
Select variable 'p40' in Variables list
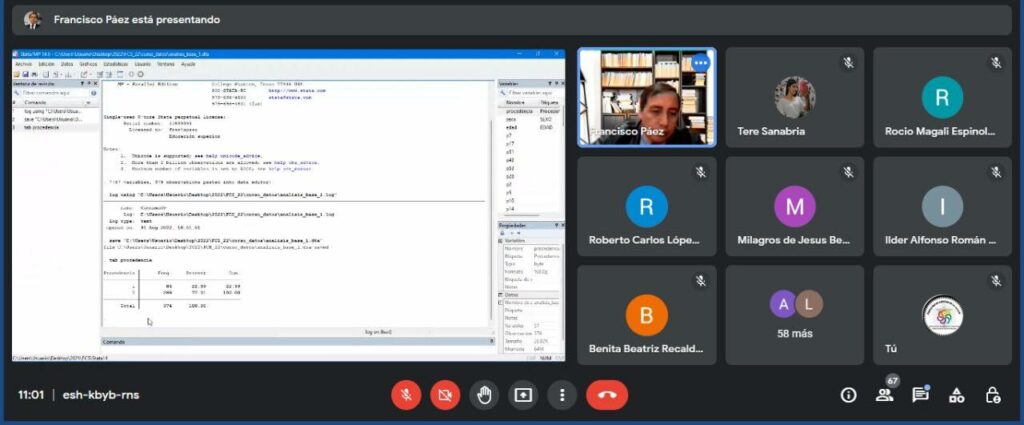(530, 160)
